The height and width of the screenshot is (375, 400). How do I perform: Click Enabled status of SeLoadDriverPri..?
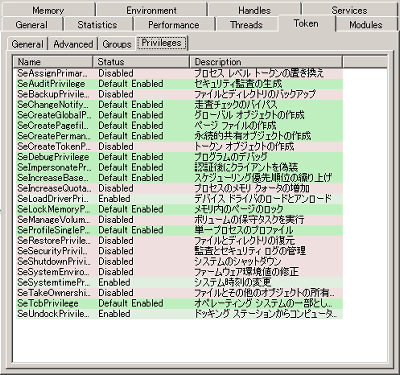coord(114,199)
